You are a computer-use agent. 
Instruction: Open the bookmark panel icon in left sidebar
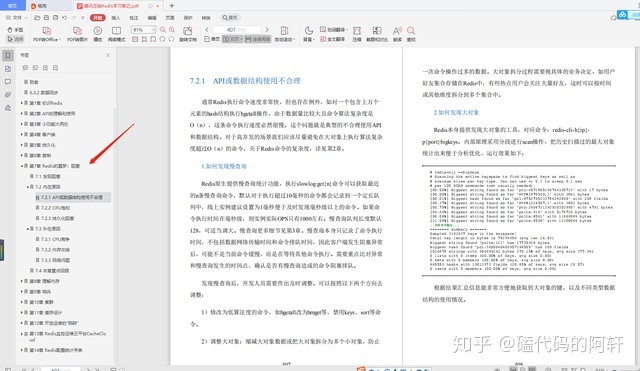(x=8, y=56)
